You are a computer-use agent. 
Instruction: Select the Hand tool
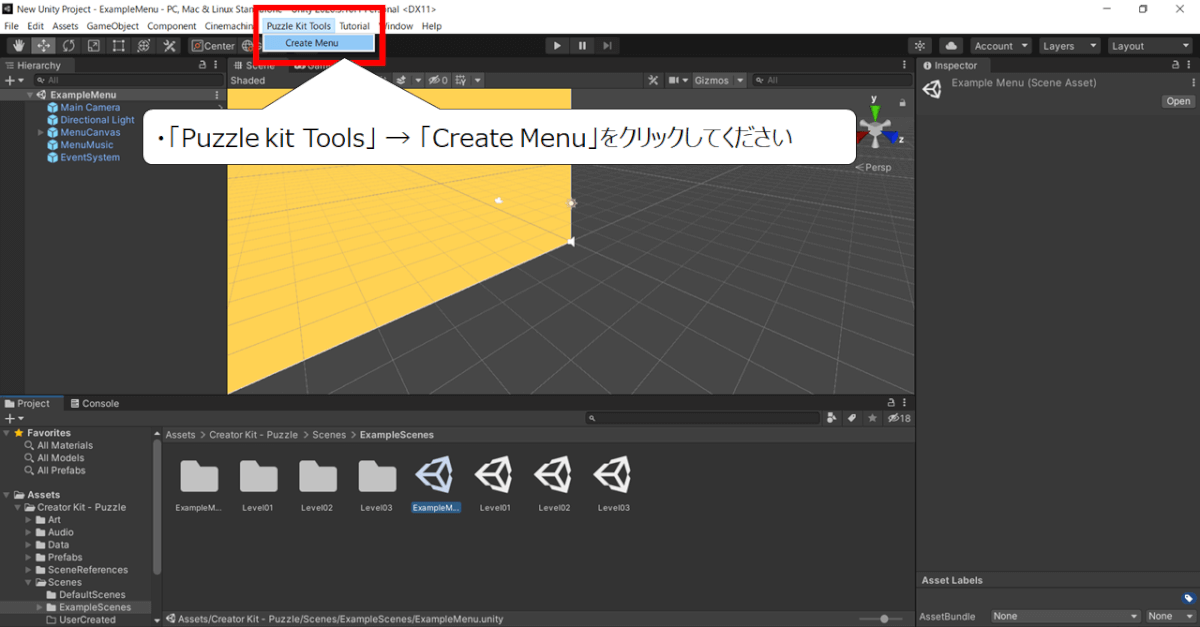coord(18,46)
